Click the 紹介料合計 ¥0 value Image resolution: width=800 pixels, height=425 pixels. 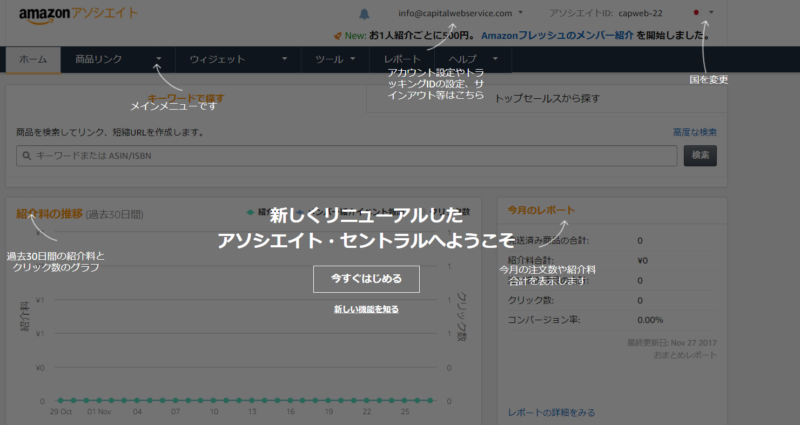(x=642, y=261)
